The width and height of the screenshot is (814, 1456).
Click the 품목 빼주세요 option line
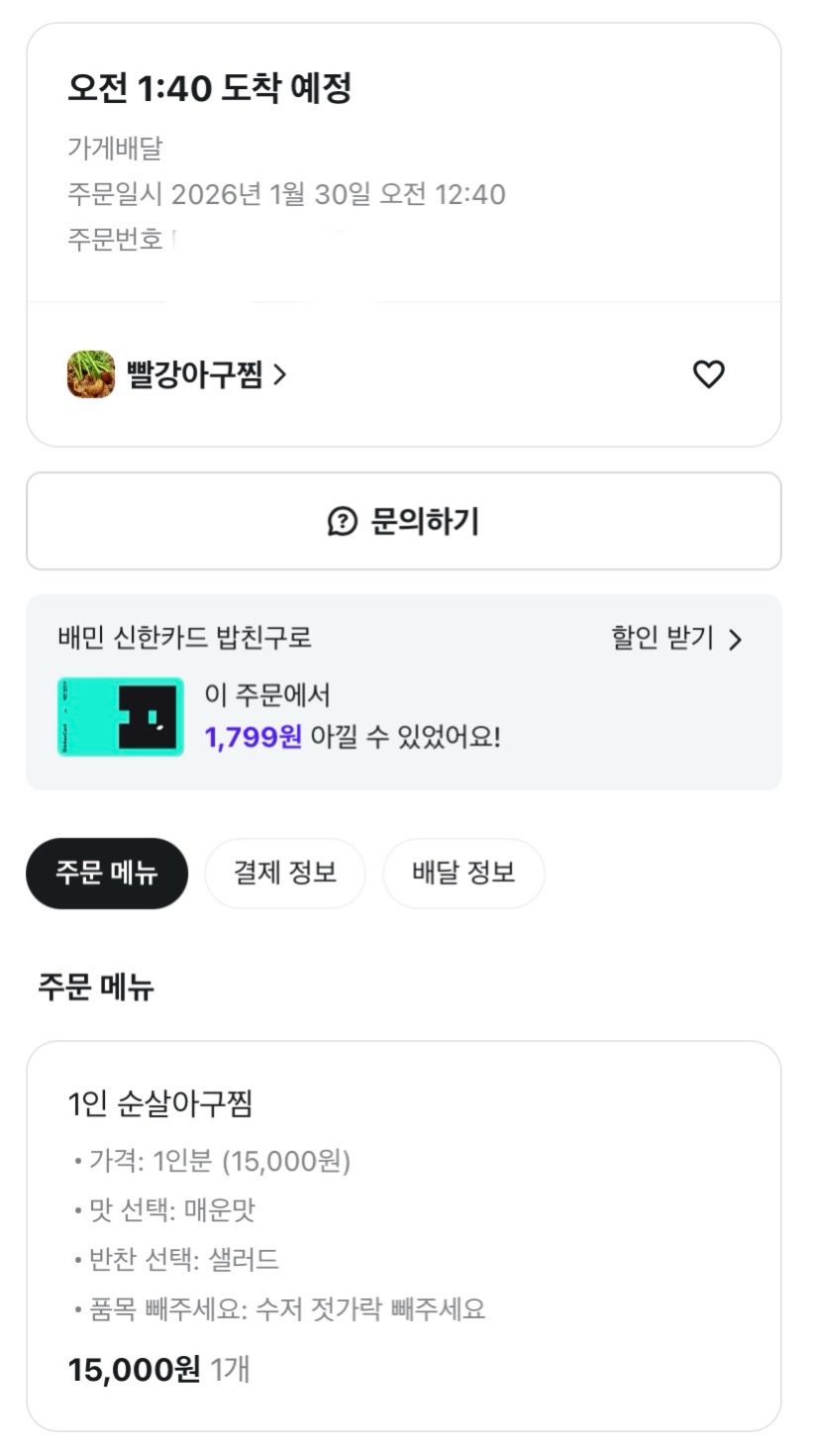[x=282, y=1310]
